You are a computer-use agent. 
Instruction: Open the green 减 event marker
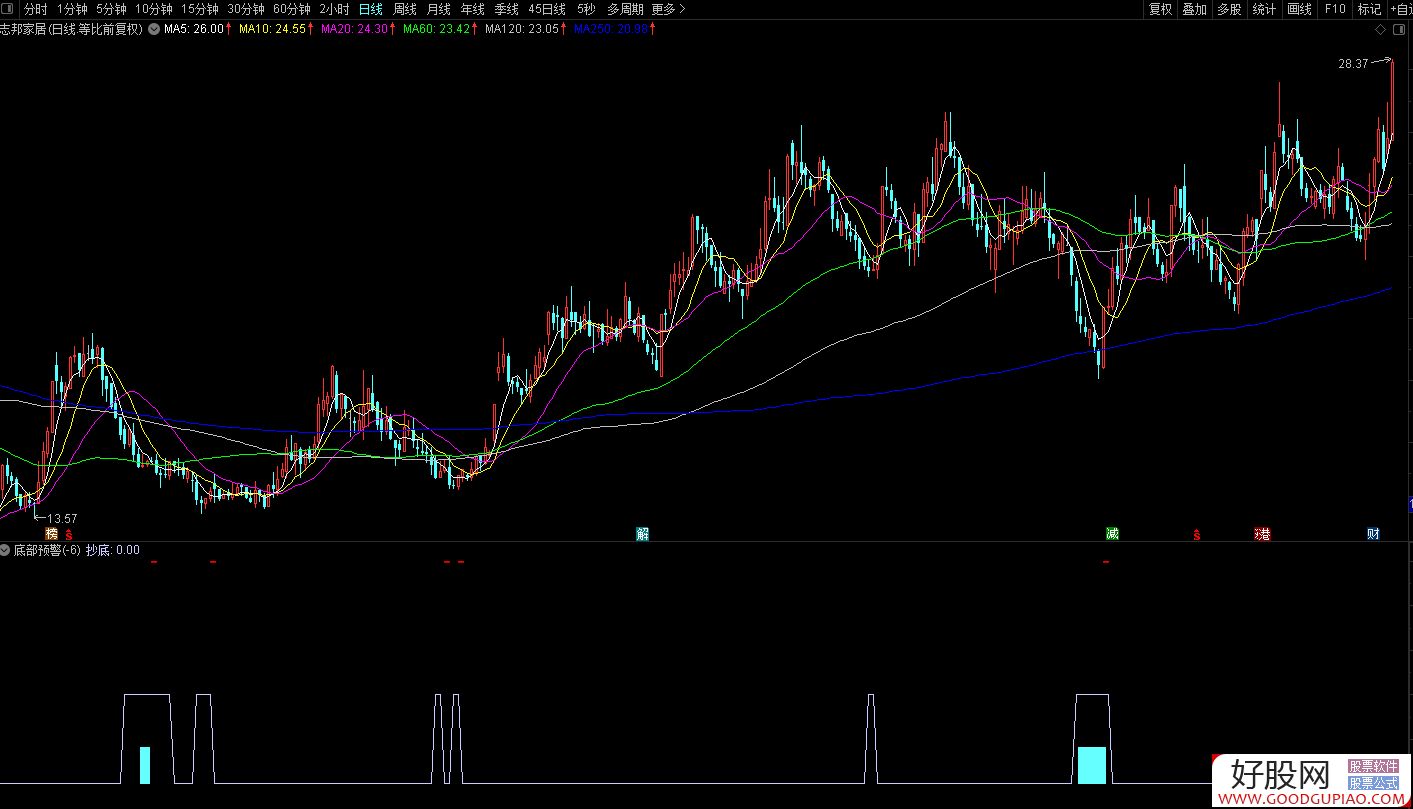(x=1112, y=534)
